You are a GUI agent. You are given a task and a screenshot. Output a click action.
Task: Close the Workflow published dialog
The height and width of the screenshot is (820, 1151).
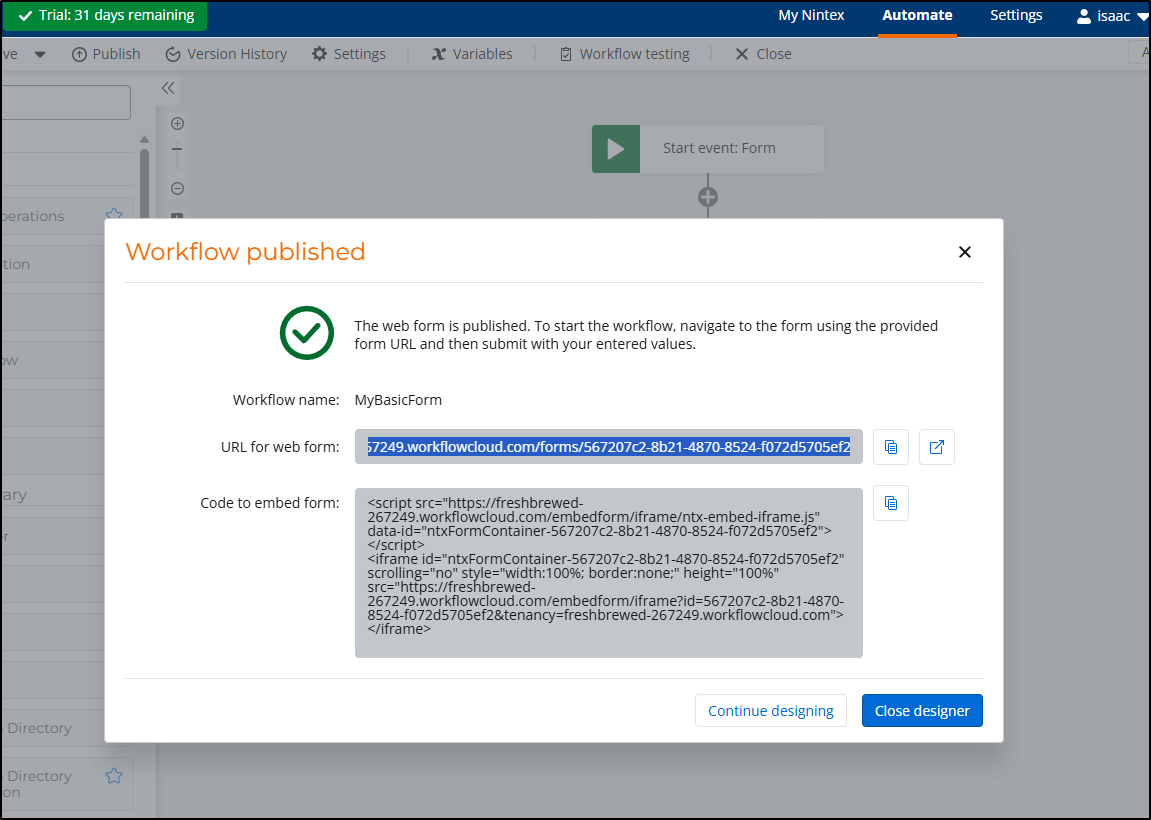(965, 252)
